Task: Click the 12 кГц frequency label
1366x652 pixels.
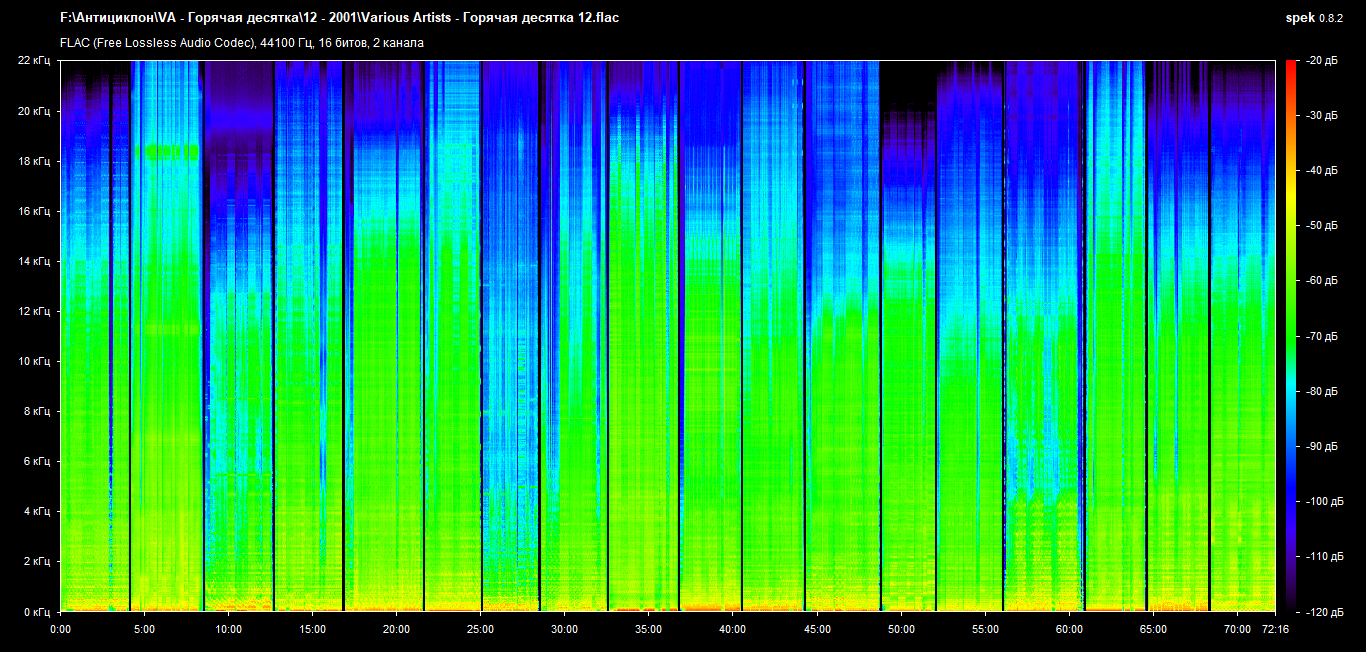Action: (x=33, y=311)
